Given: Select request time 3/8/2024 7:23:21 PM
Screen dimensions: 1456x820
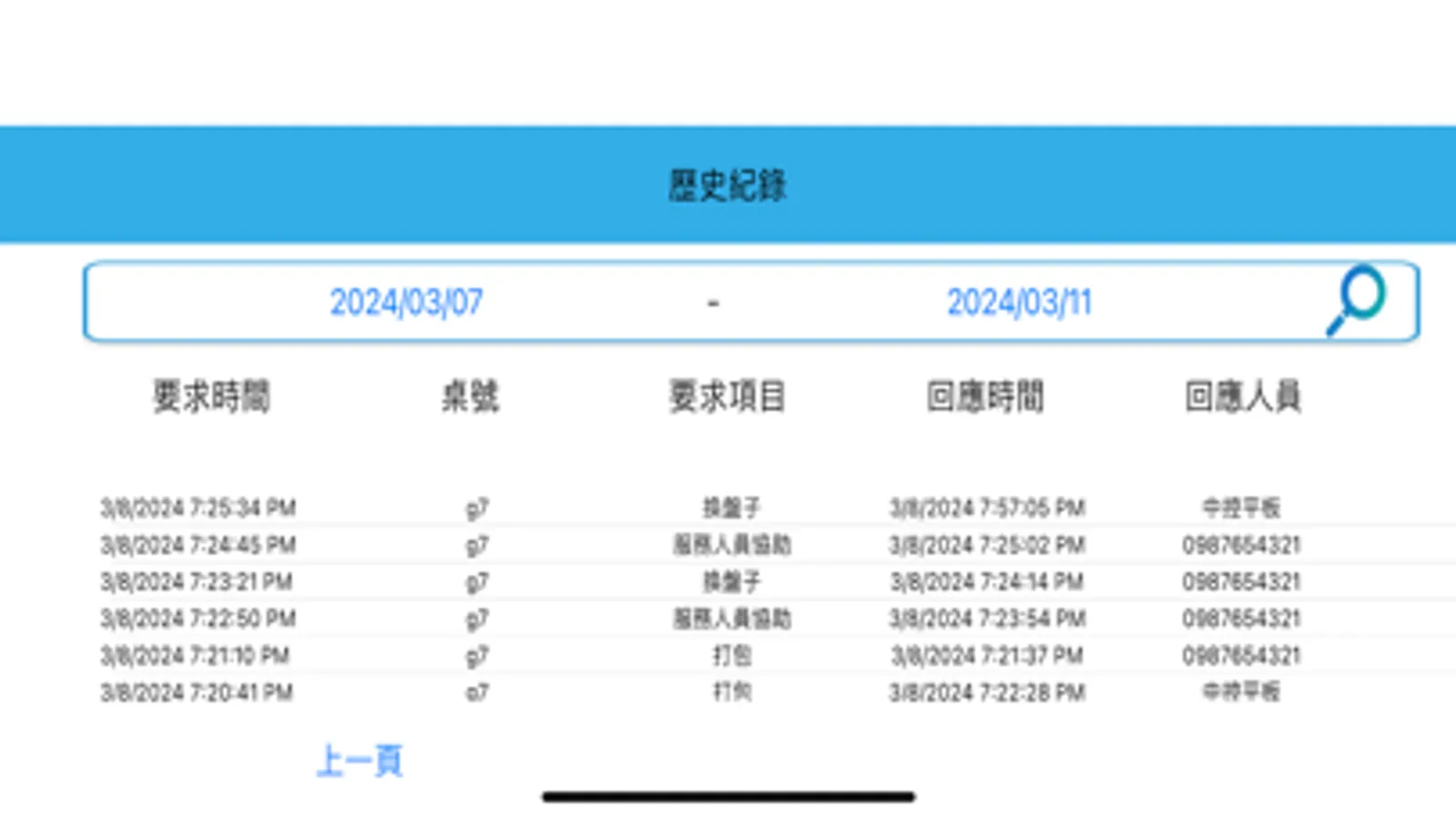Looking at the screenshot, I should 196,581.
